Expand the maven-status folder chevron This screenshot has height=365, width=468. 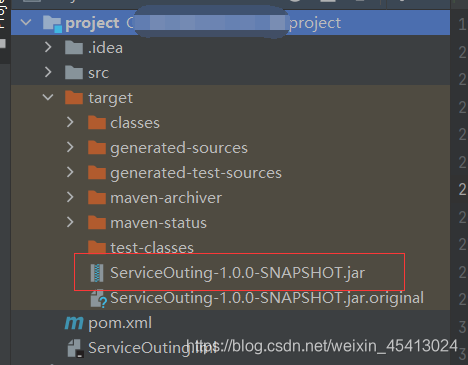pyautogui.click(x=70, y=222)
